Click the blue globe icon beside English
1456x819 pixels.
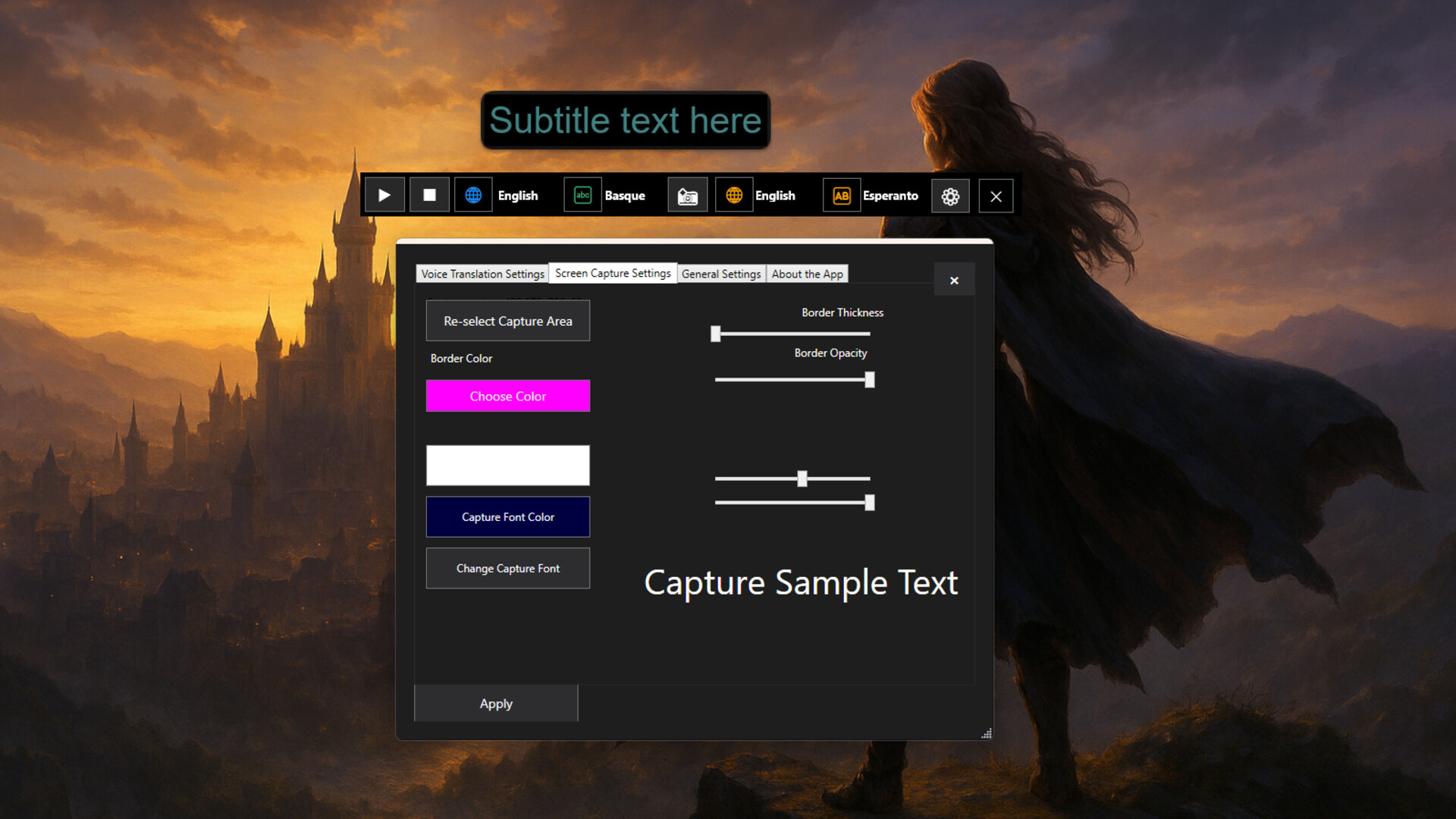point(473,195)
